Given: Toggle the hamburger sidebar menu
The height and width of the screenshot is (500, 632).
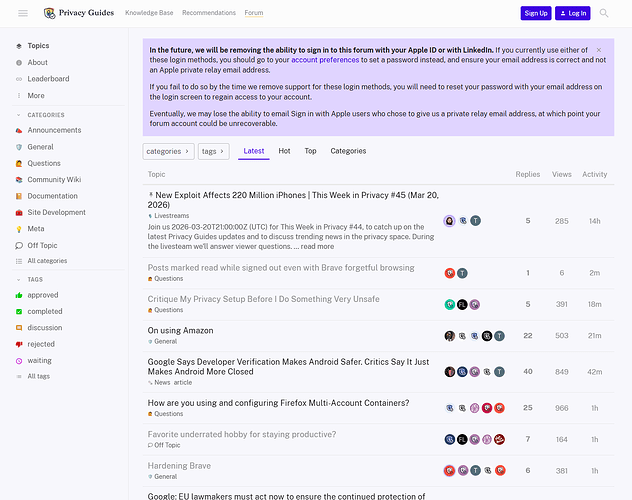Looking at the screenshot, I should tap(23, 13).
